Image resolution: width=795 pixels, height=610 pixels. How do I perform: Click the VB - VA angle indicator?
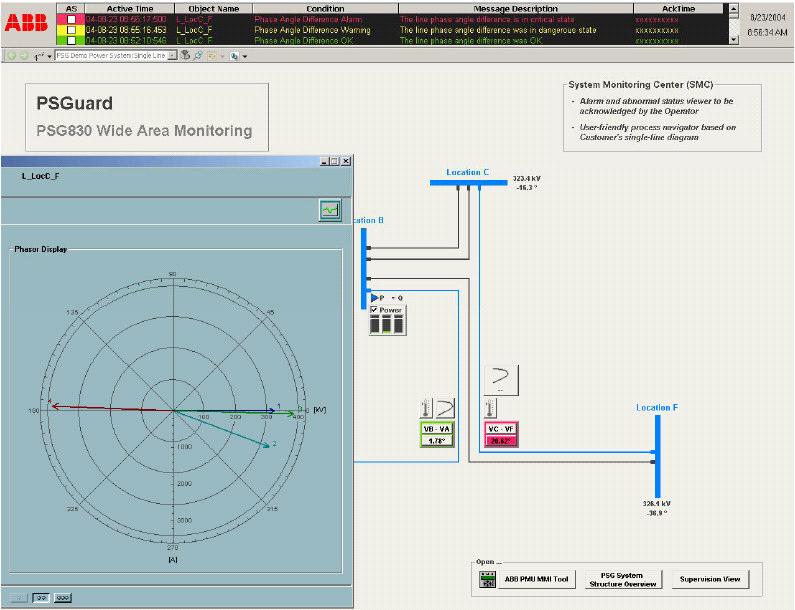437,435
